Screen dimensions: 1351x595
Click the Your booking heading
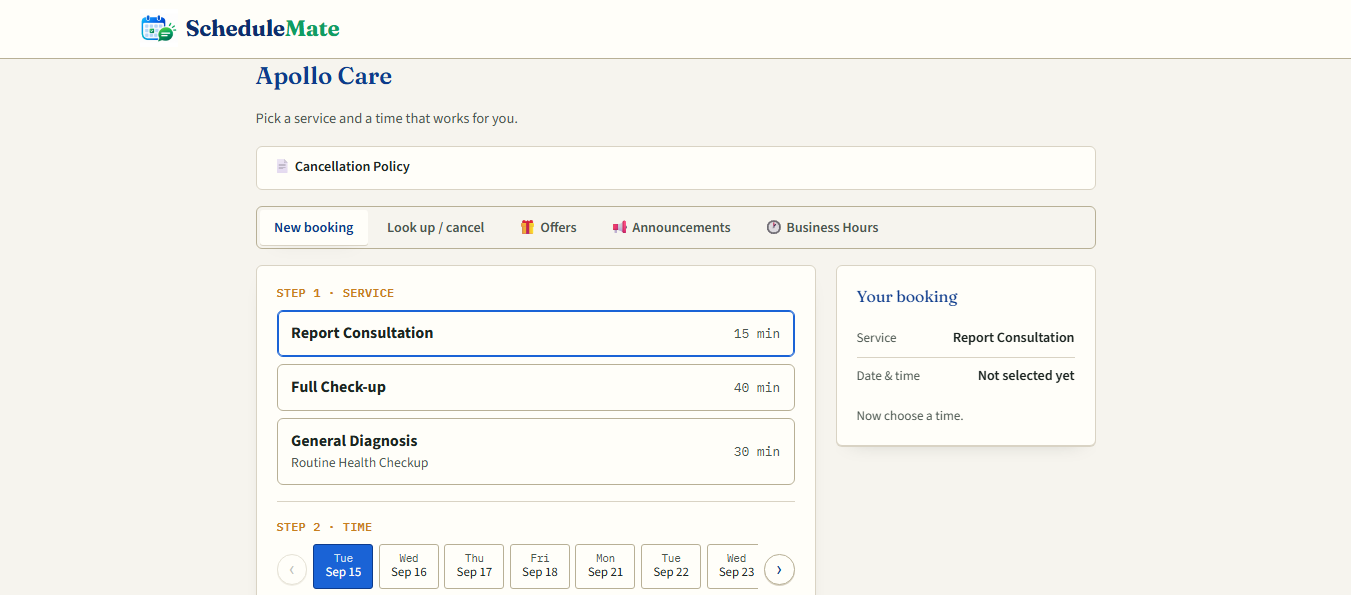pyautogui.click(x=907, y=296)
